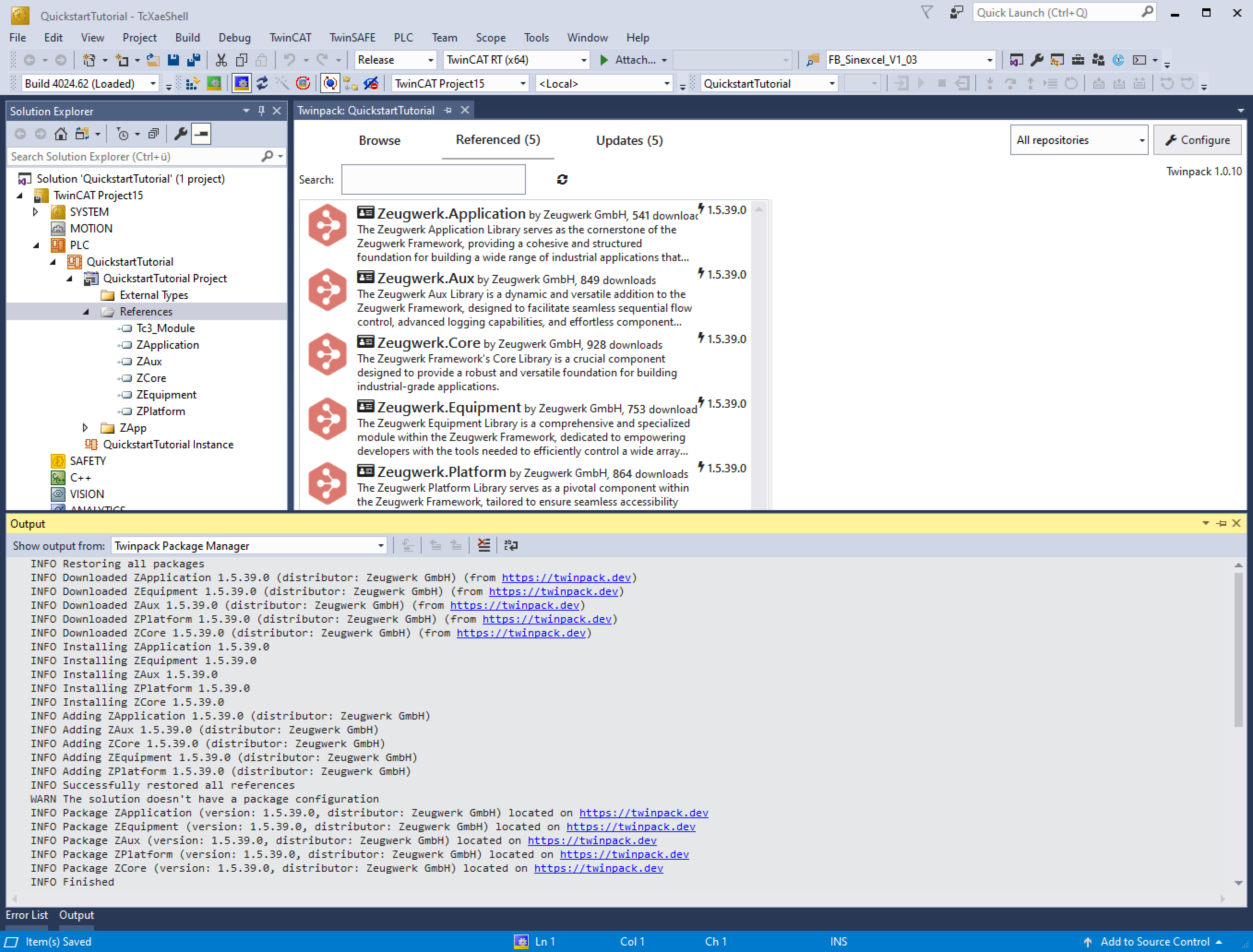Expand the SYSTEM tree node
Screen dimensions: 1253x952
35,212
